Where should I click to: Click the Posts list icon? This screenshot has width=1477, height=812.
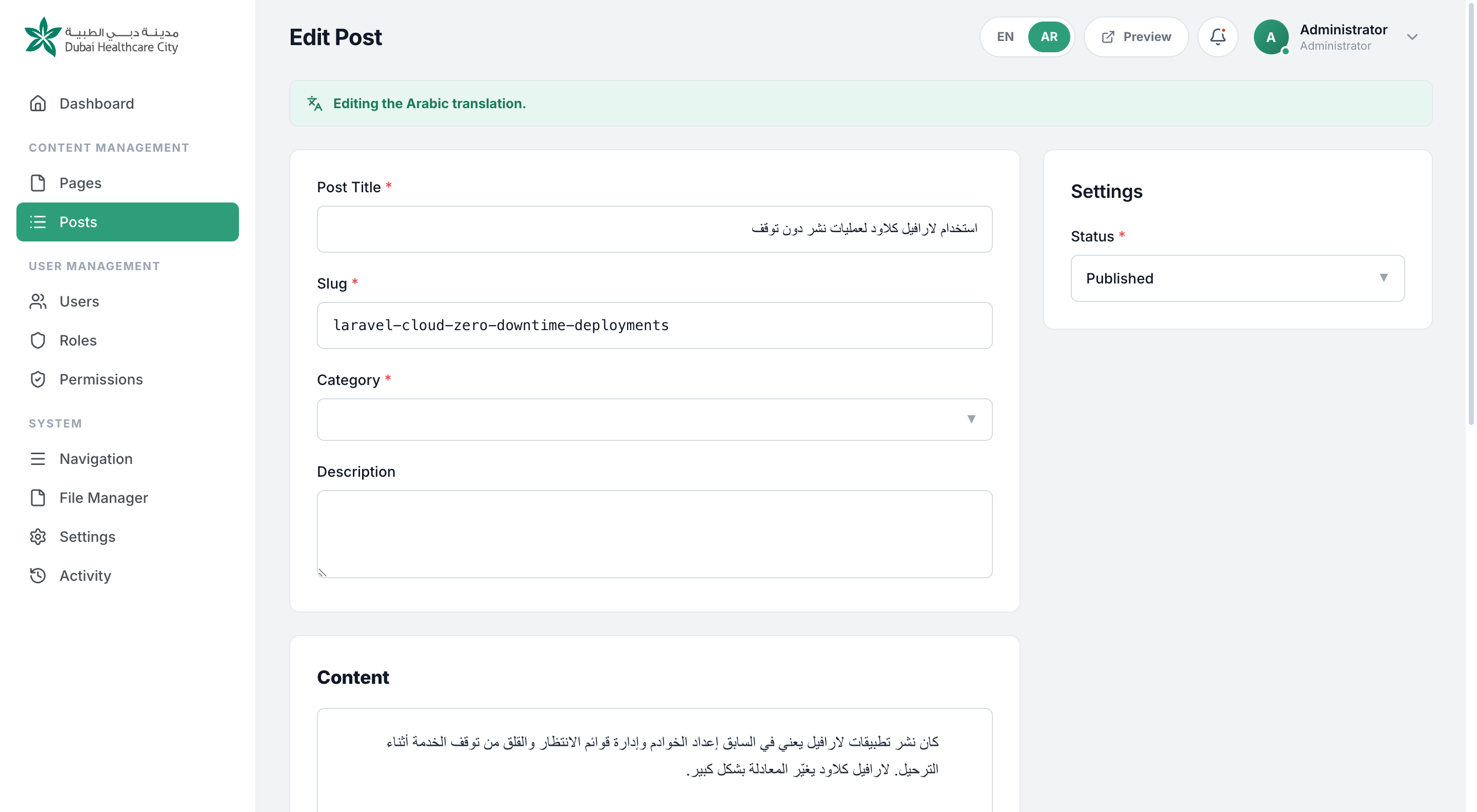click(x=38, y=222)
